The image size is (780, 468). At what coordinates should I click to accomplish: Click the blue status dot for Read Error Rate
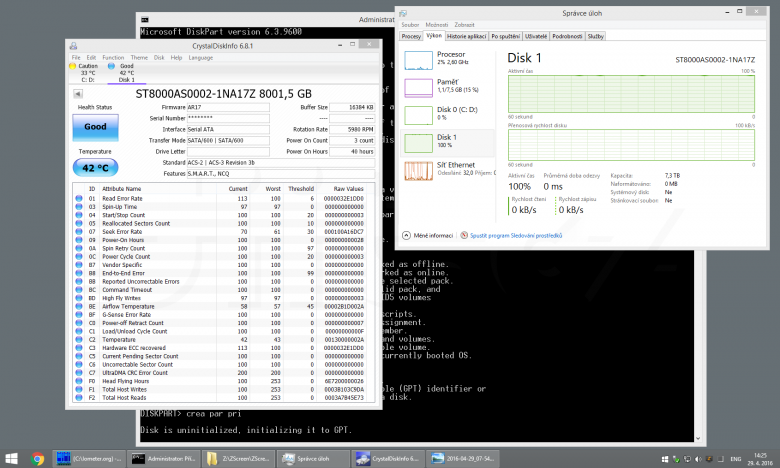coord(79,198)
